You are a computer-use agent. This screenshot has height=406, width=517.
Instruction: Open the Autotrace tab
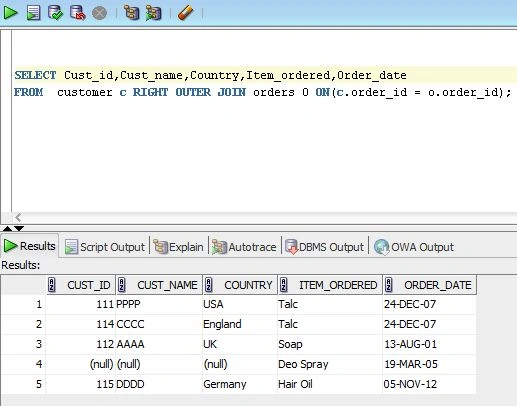[244, 247]
